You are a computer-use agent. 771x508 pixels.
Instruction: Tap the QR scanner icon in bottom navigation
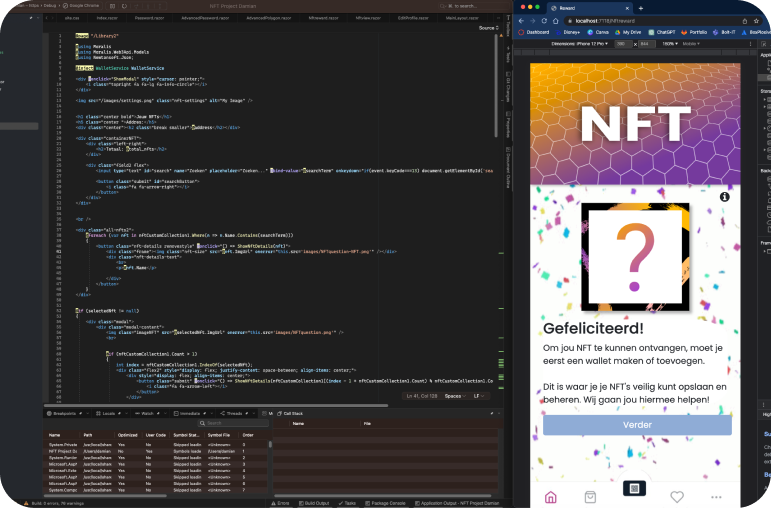pos(633,489)
